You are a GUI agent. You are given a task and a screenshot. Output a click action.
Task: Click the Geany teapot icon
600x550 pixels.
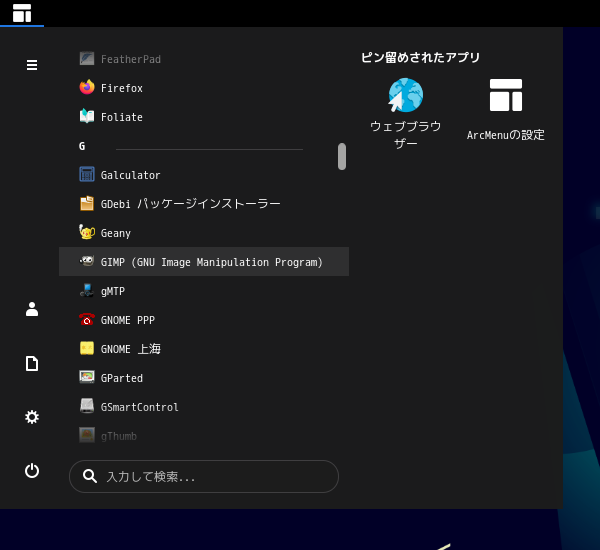87,232
